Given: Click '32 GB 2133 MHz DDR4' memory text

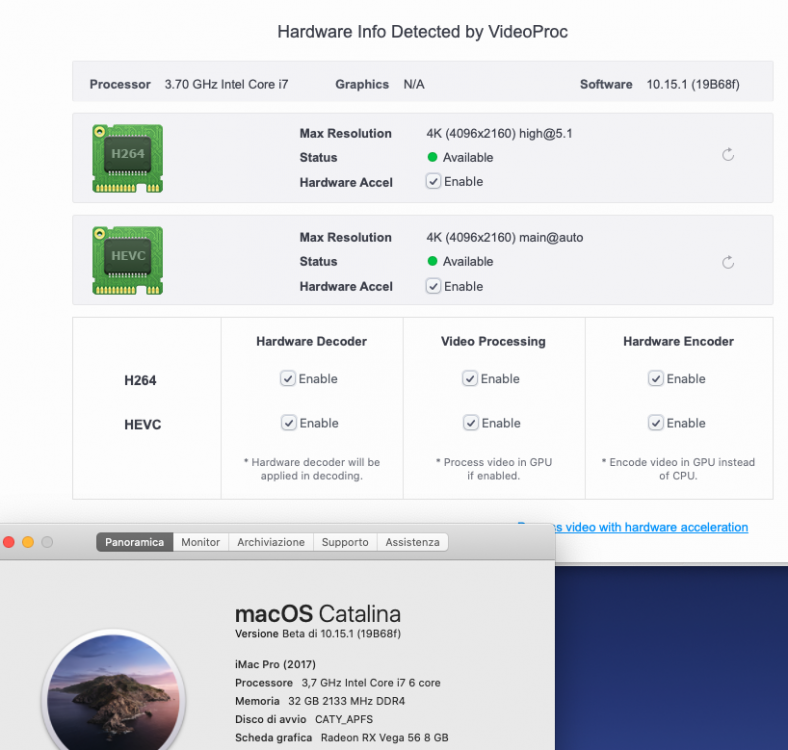Looking at the screenshot, I should coord(346,701).
